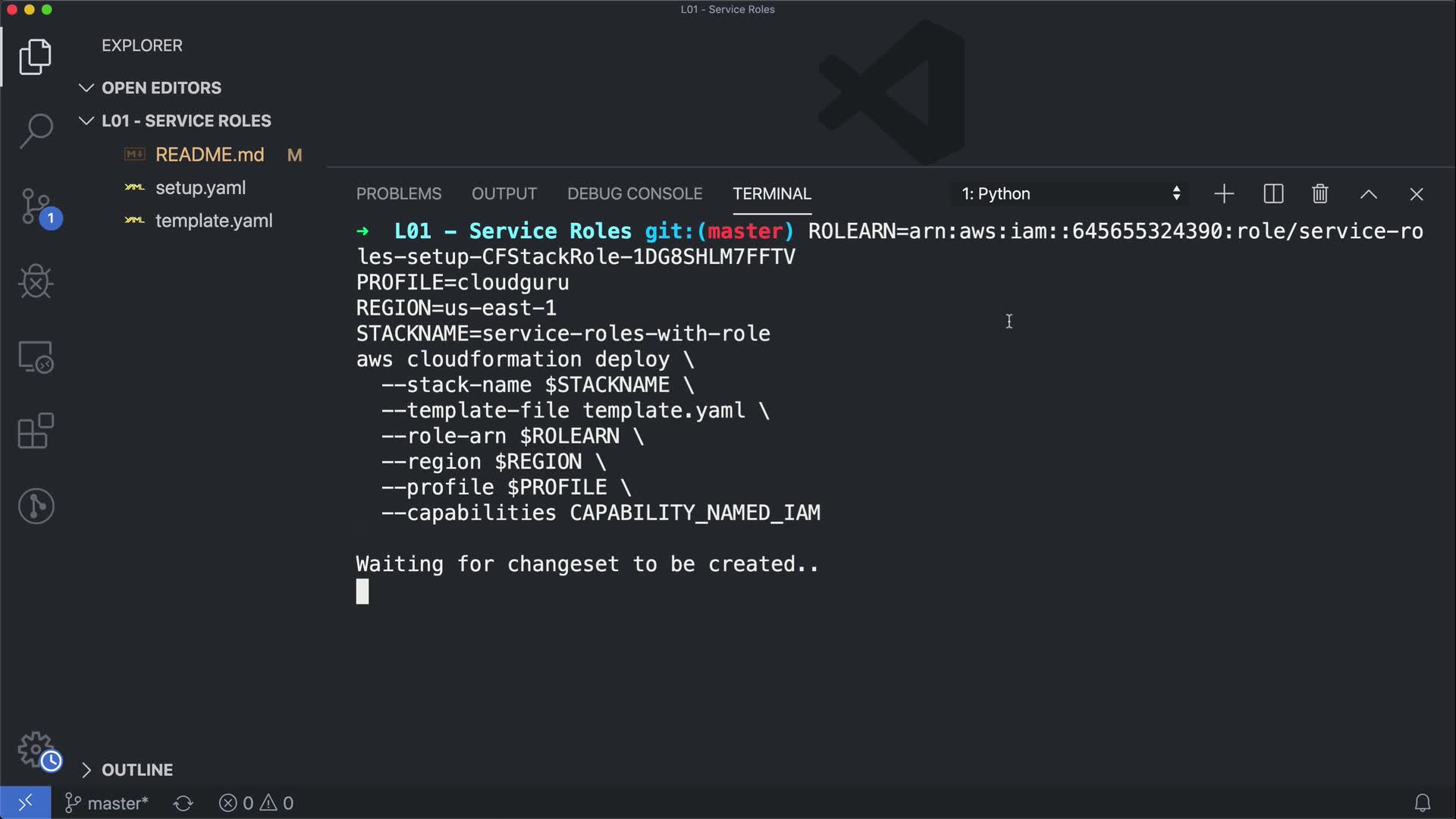Switch to the PROBLEMS tab
This screenshot has height=819, width=1456.
(x=399, y=194)
